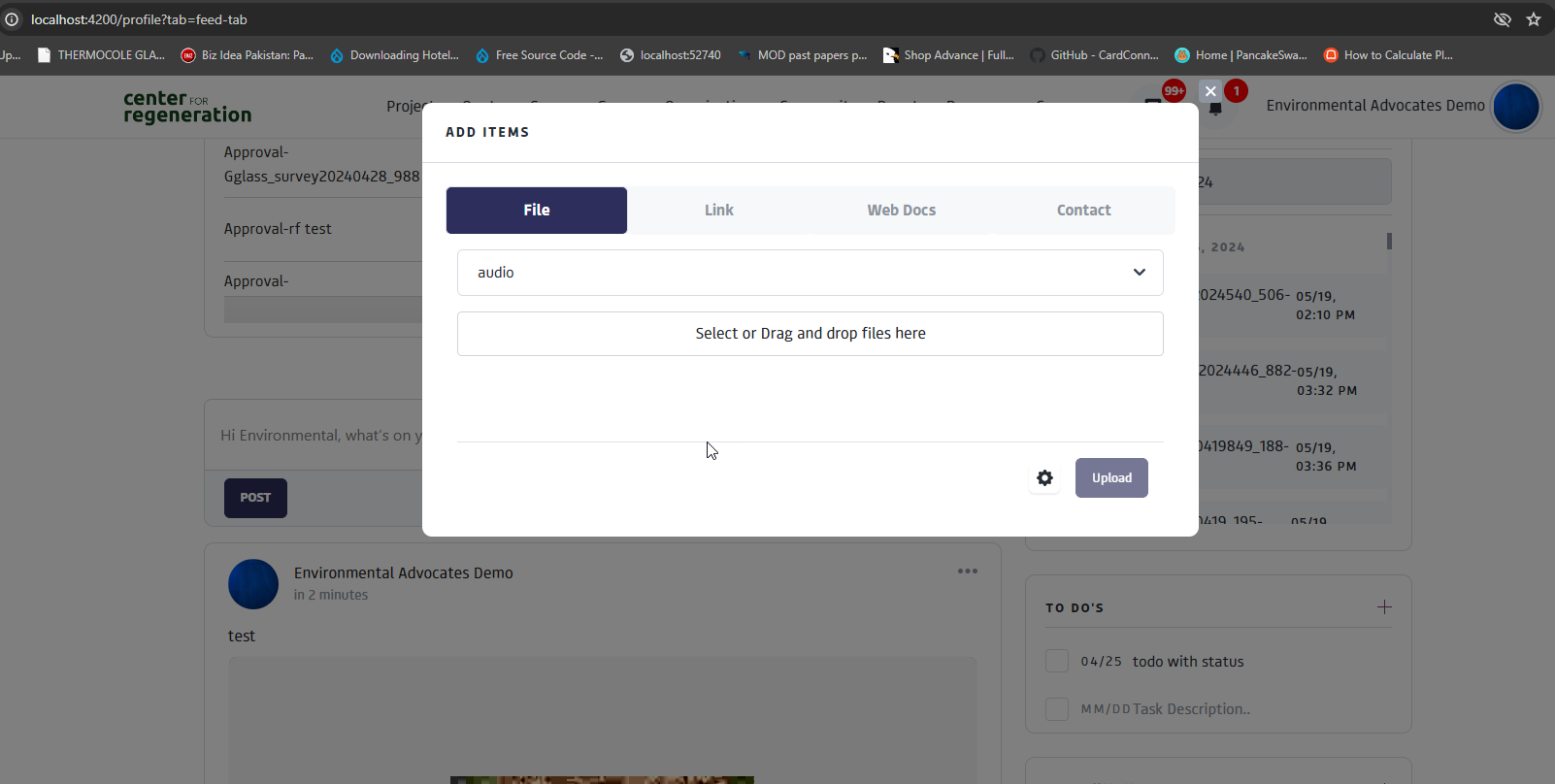Open upload settings gear icon
Screen dimensions: 1555x784
click(1044, 477)
